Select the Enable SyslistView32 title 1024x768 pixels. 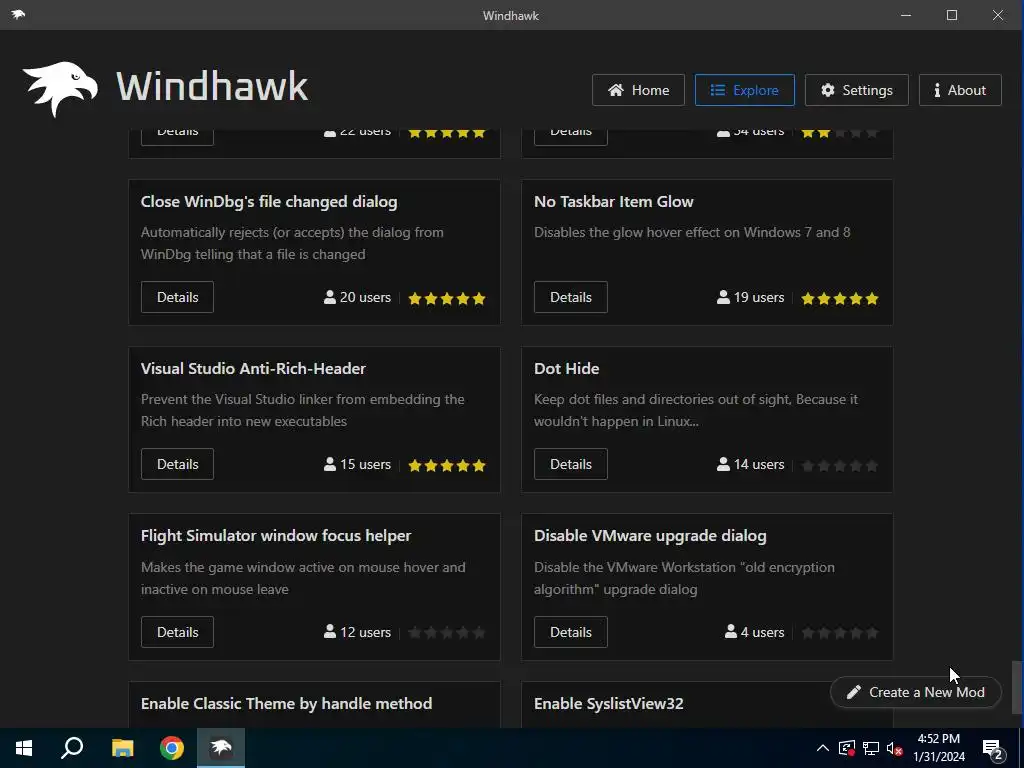tap(609, 703)
